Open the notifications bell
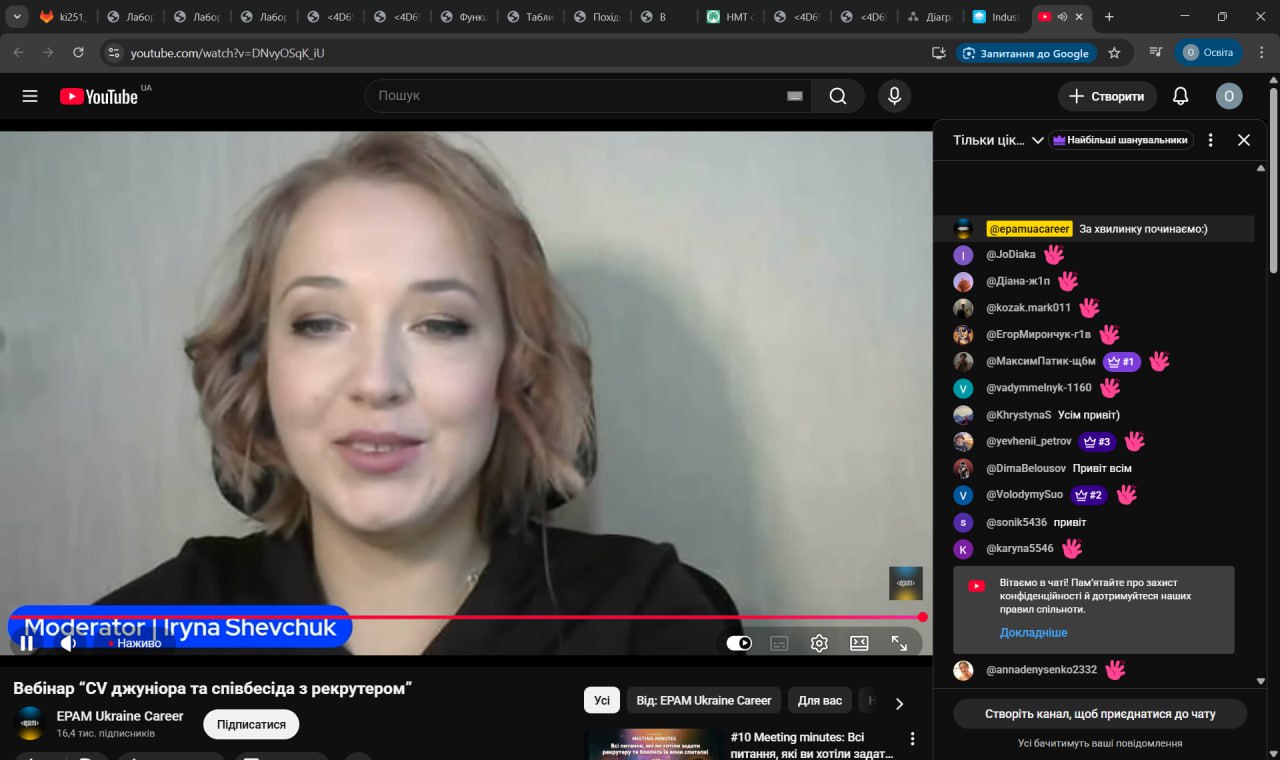The image size is (1280, 760). point(1180,96)
